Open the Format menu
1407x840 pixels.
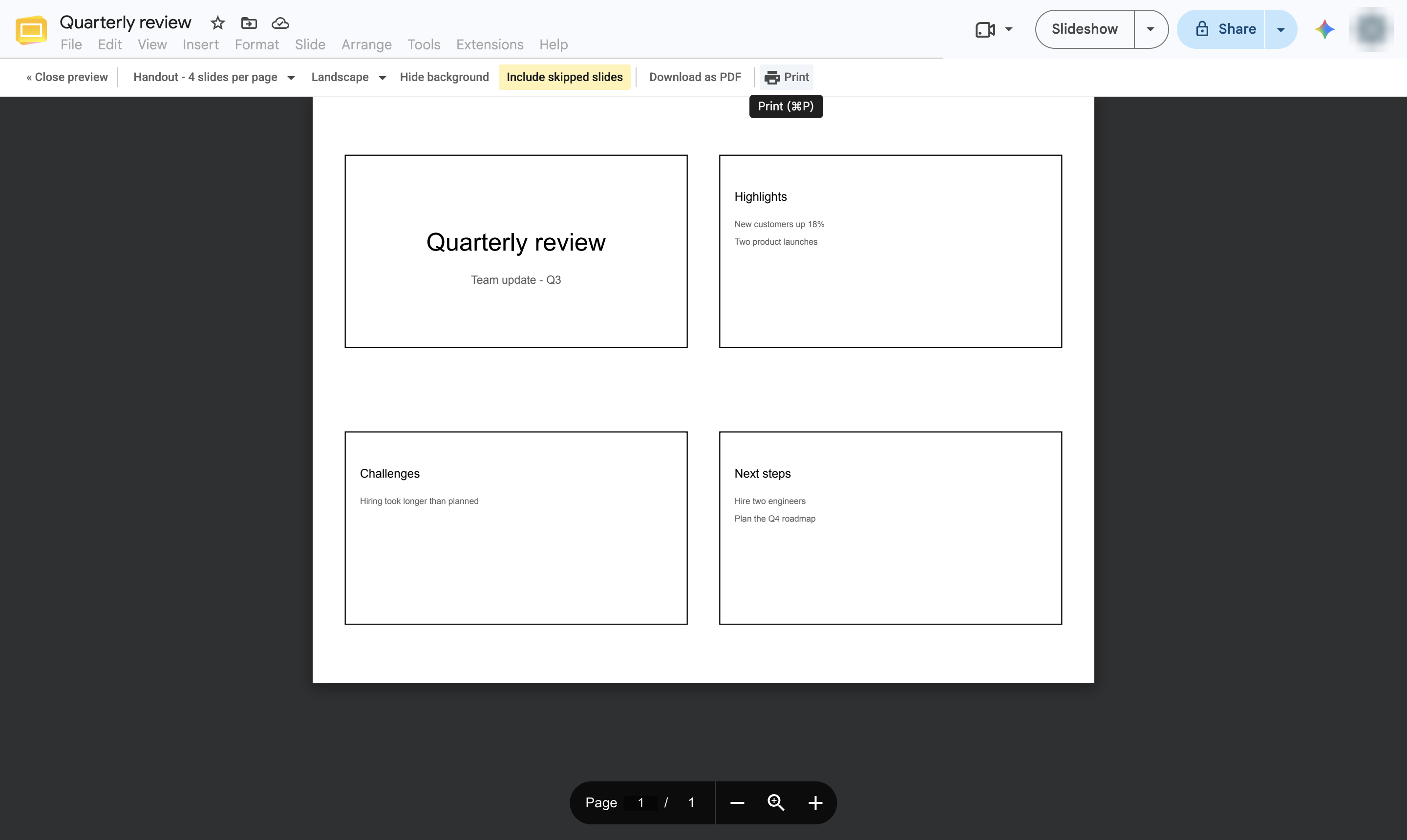tap(257, 45)
